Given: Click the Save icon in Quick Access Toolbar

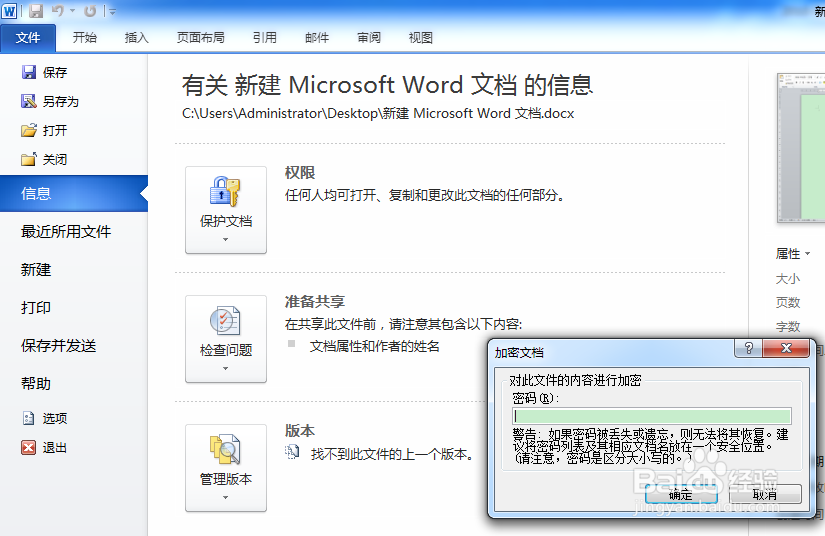Looking at the screenshot, I should click(36, 11).
